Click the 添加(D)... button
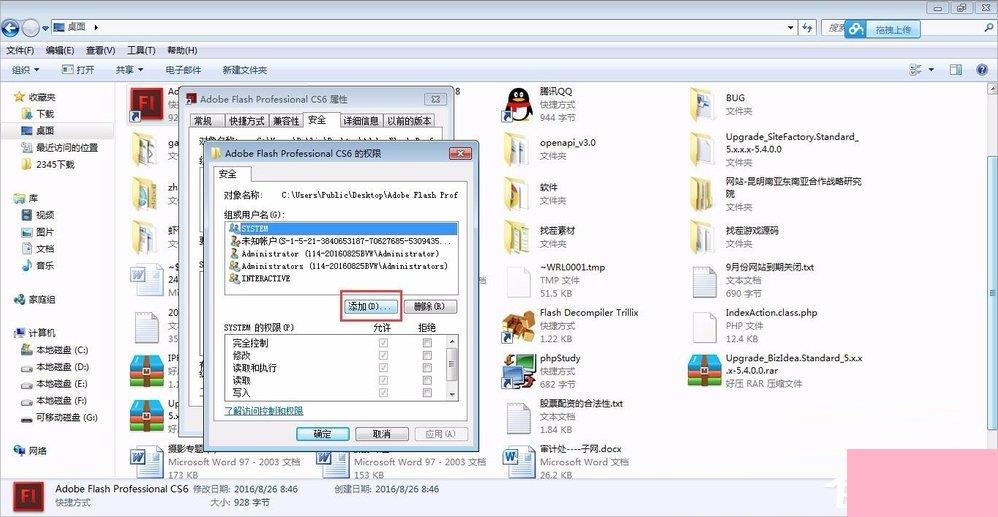Screen dimensions: 998x517 pos(372,306)
